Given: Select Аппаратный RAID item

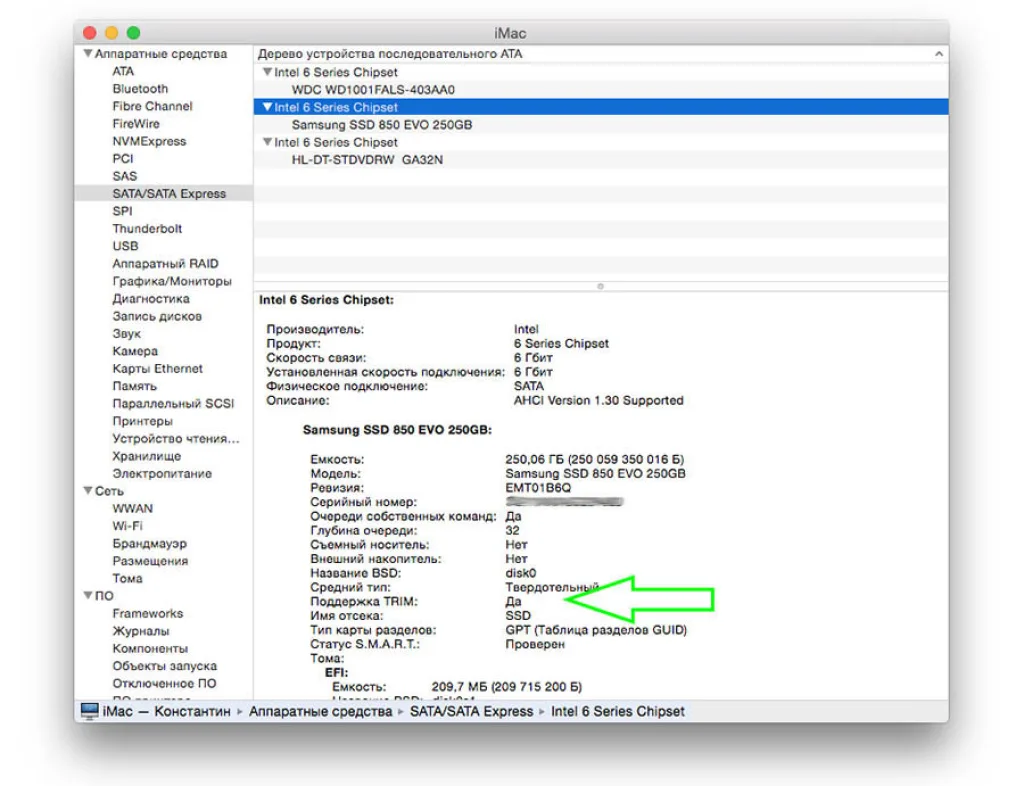Looking at the screenshot, I should (165, 264).
